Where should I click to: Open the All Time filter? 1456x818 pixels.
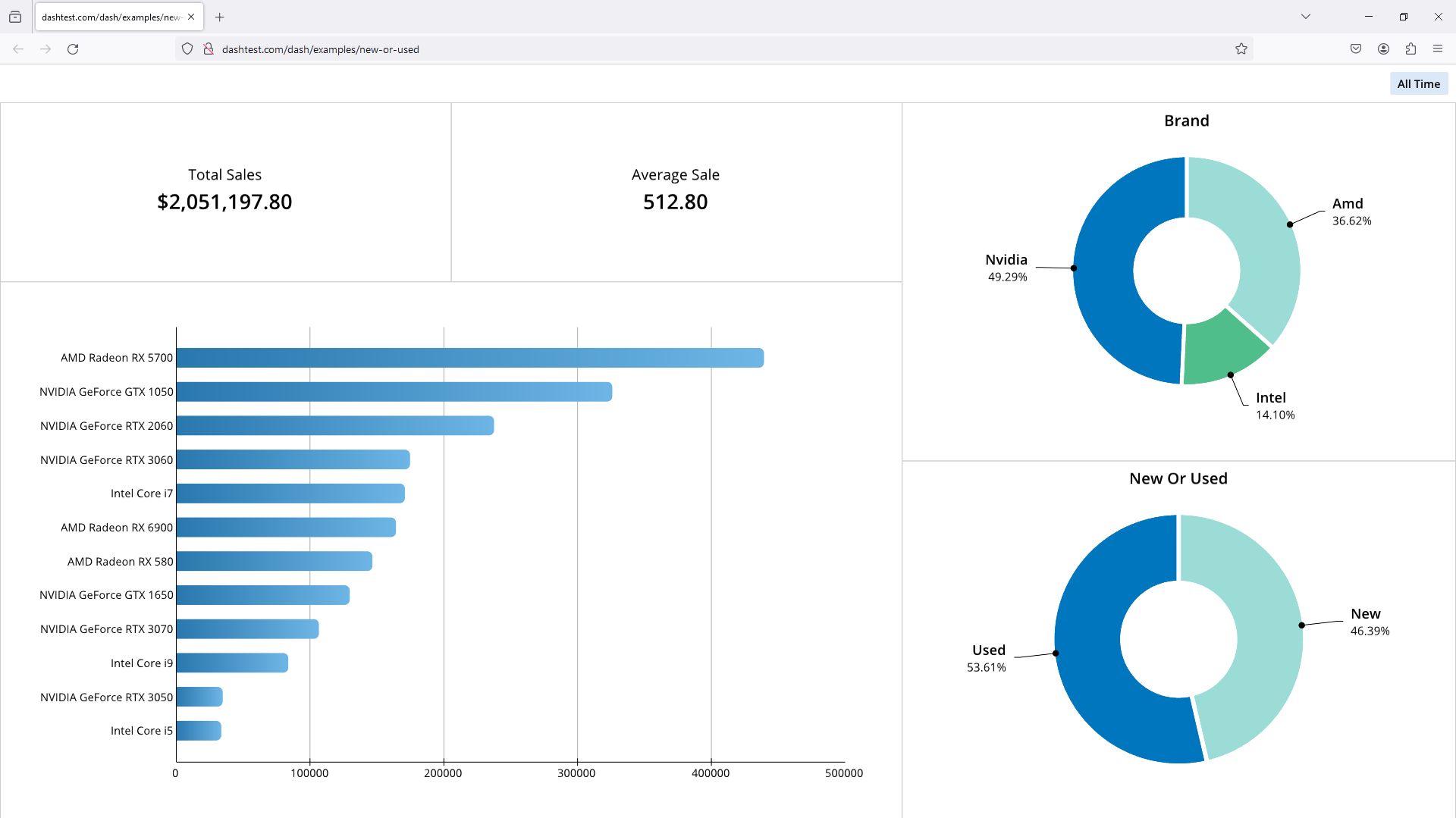coord(1419,84)
